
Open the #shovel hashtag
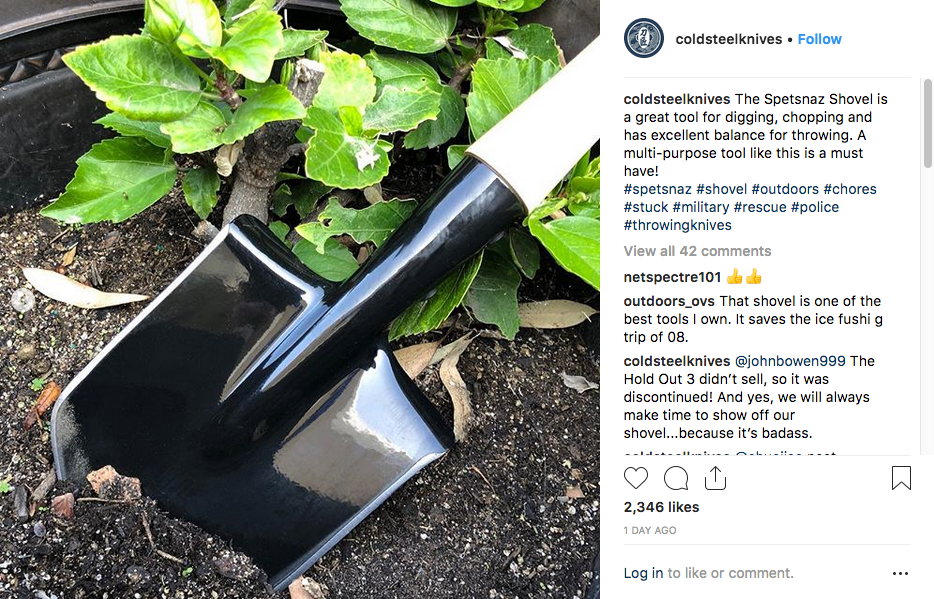(721, 189)
